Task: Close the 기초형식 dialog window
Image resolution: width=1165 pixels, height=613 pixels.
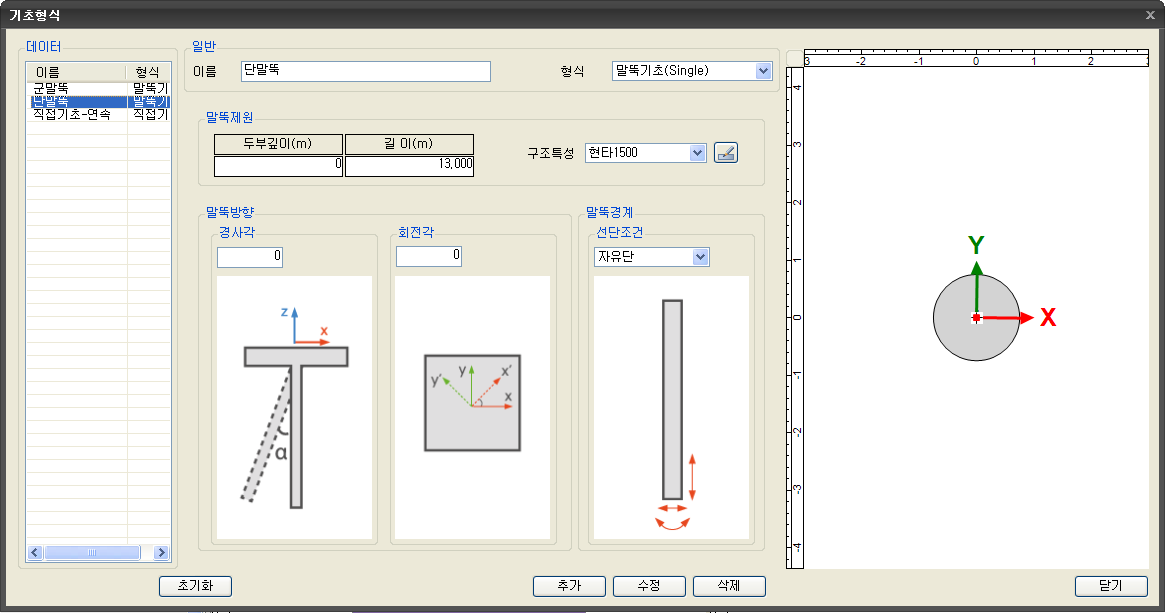Action: pyautogui.click(x=1150, y=14)
